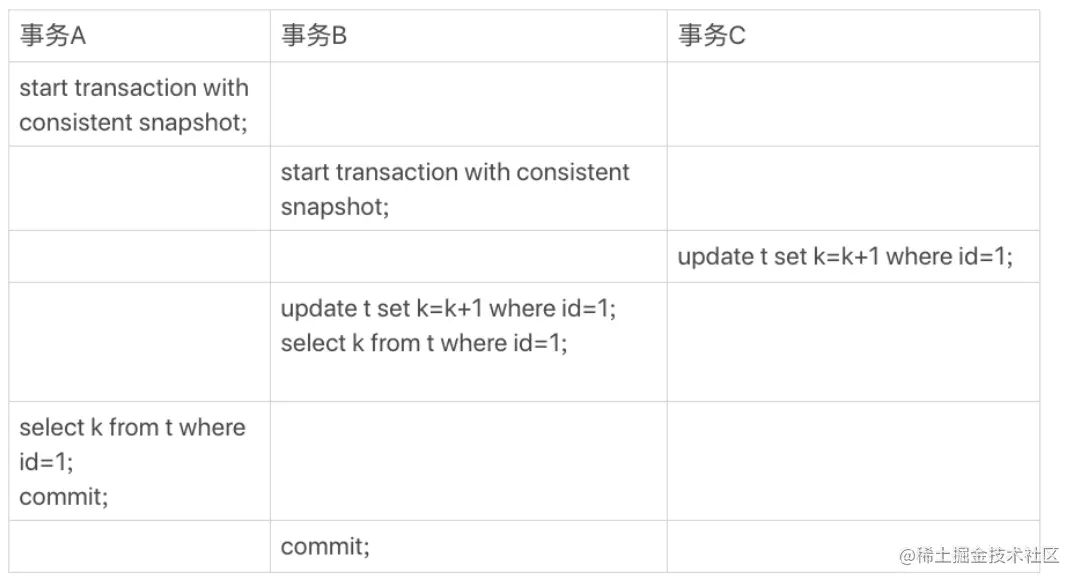This screenshot has height=584, width=1078.
Task: Click transaction A's select k from t where statement
Action: tap(132, 444)
